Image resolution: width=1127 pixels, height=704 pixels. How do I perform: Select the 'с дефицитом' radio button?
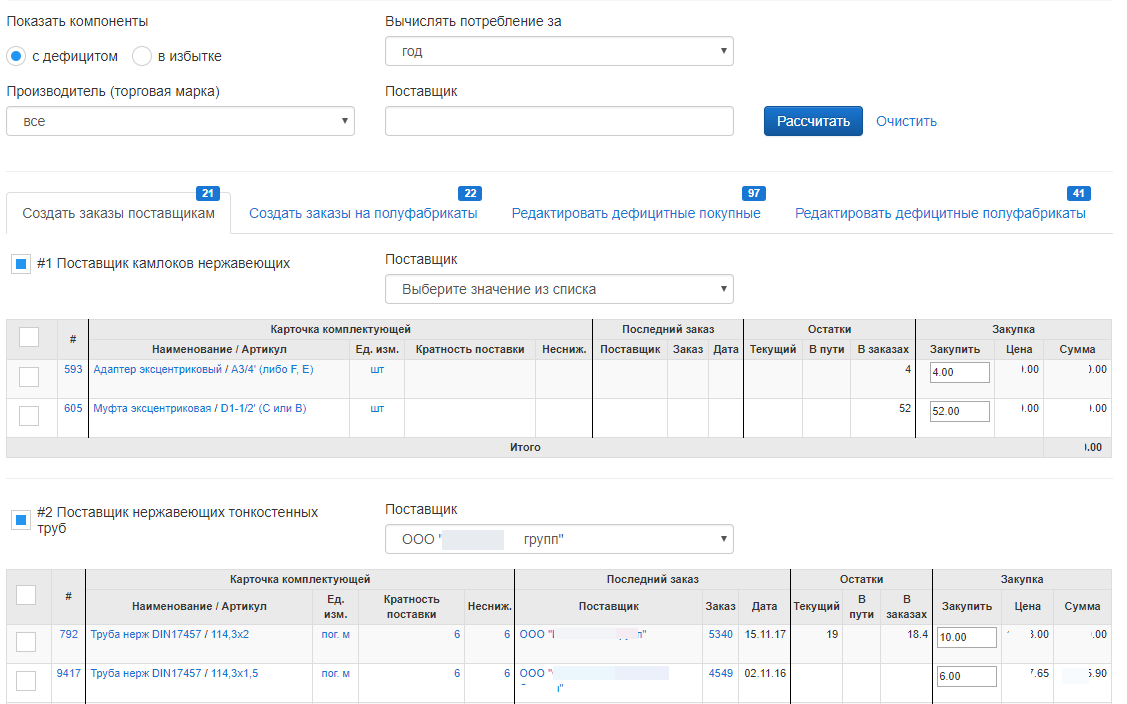(x=16, y=56)
